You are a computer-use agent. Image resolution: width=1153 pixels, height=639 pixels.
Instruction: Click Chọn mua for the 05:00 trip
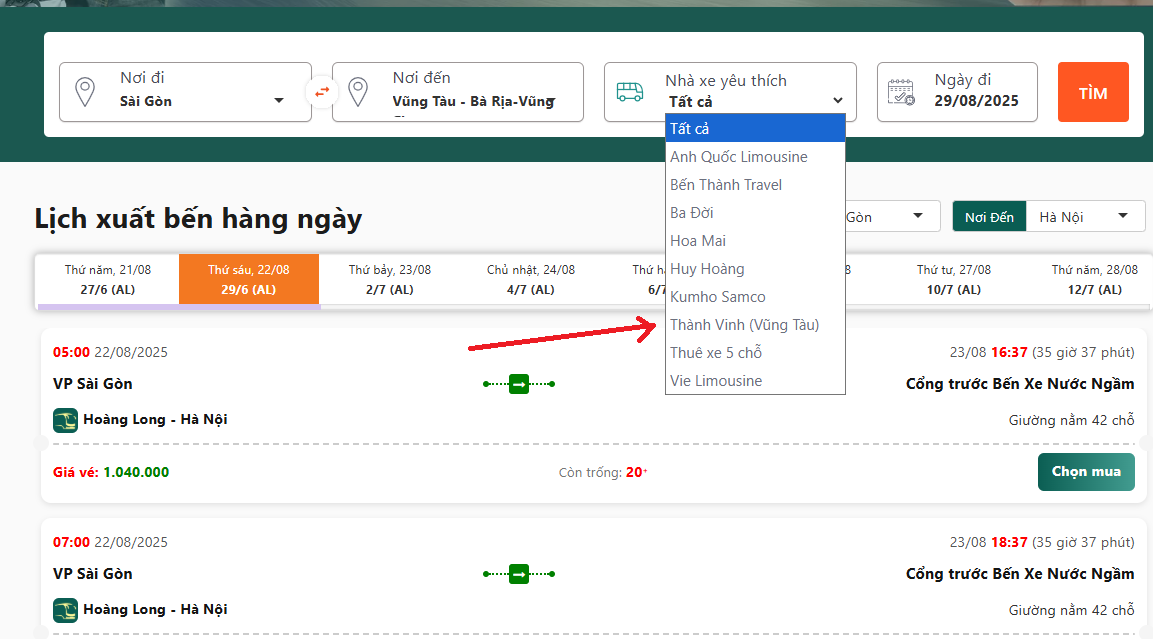[x=1086, y=472]
